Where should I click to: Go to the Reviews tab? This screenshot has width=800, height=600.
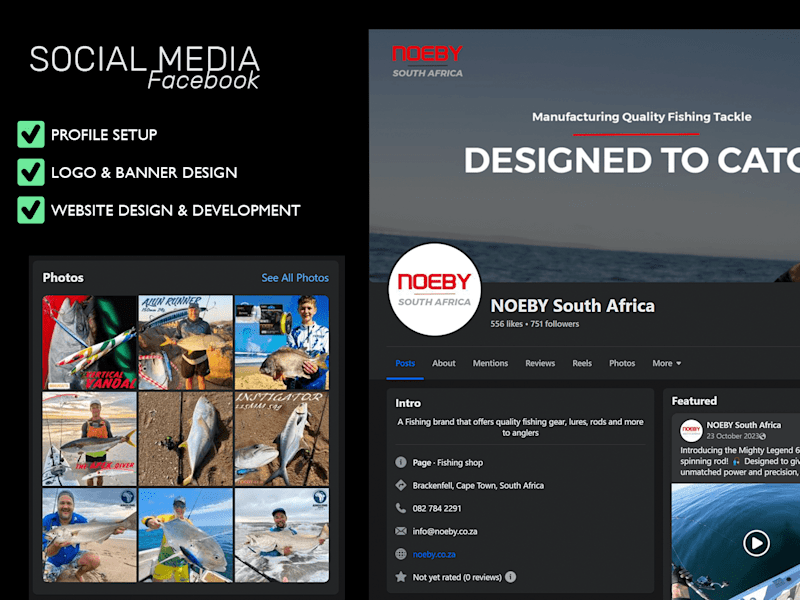coord(540,363)
